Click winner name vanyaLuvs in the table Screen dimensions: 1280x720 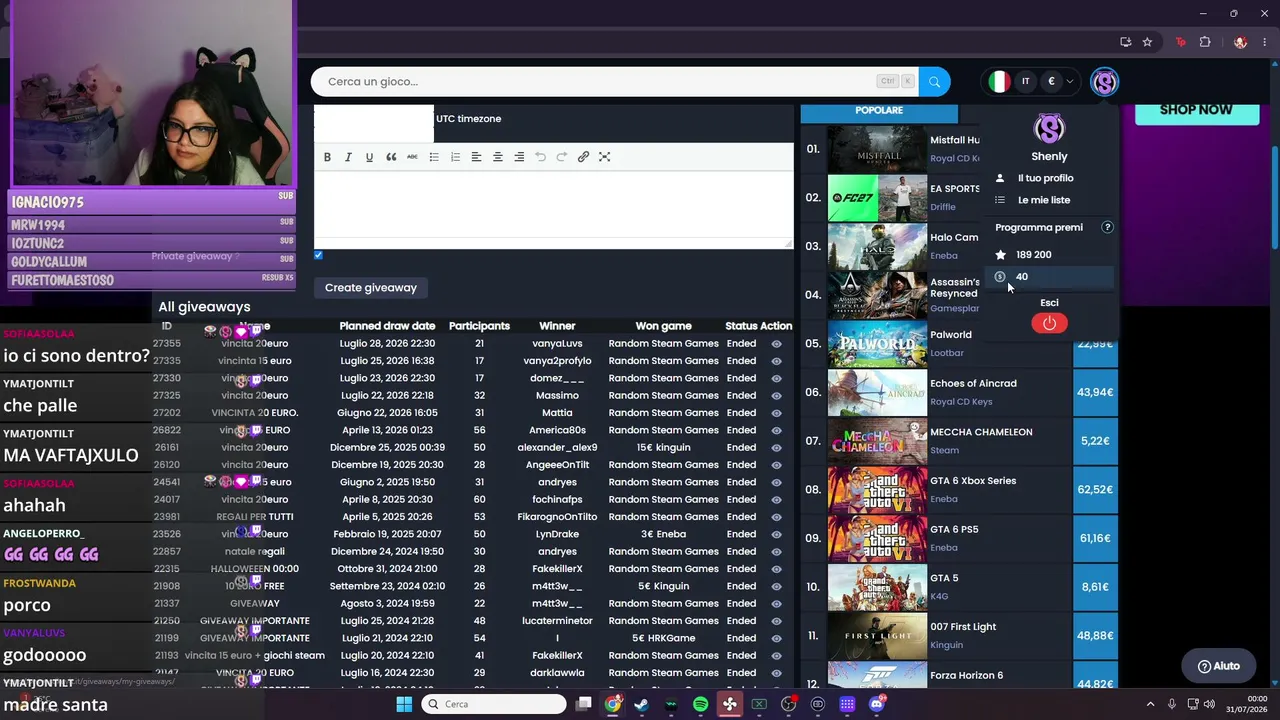[557, 344]
